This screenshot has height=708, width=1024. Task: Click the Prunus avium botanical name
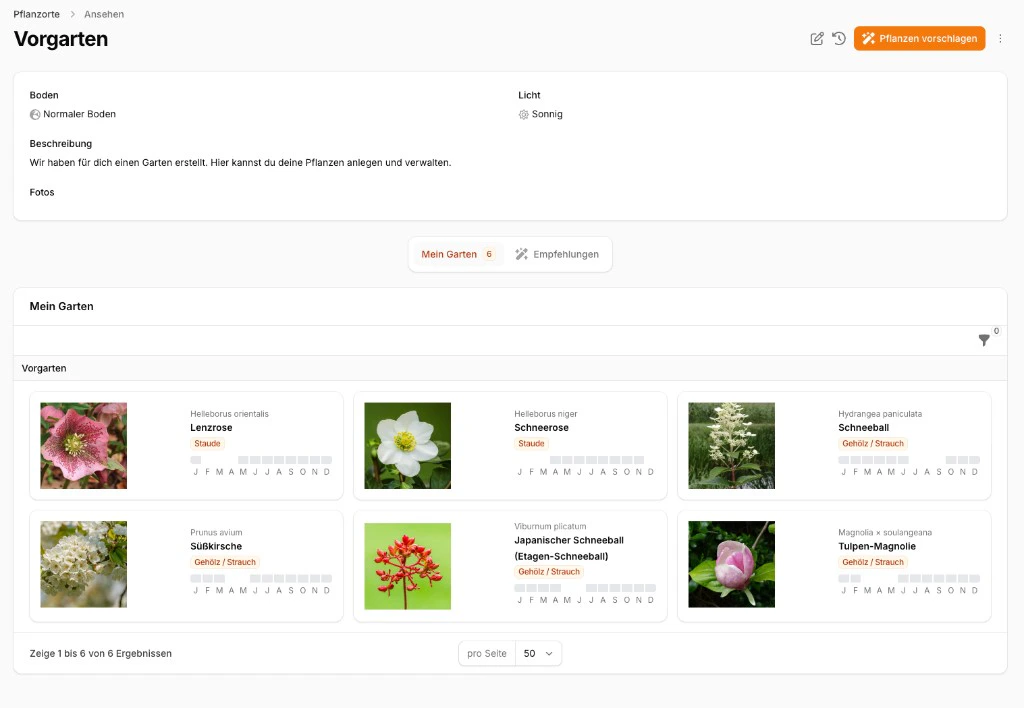click(216, 533)
